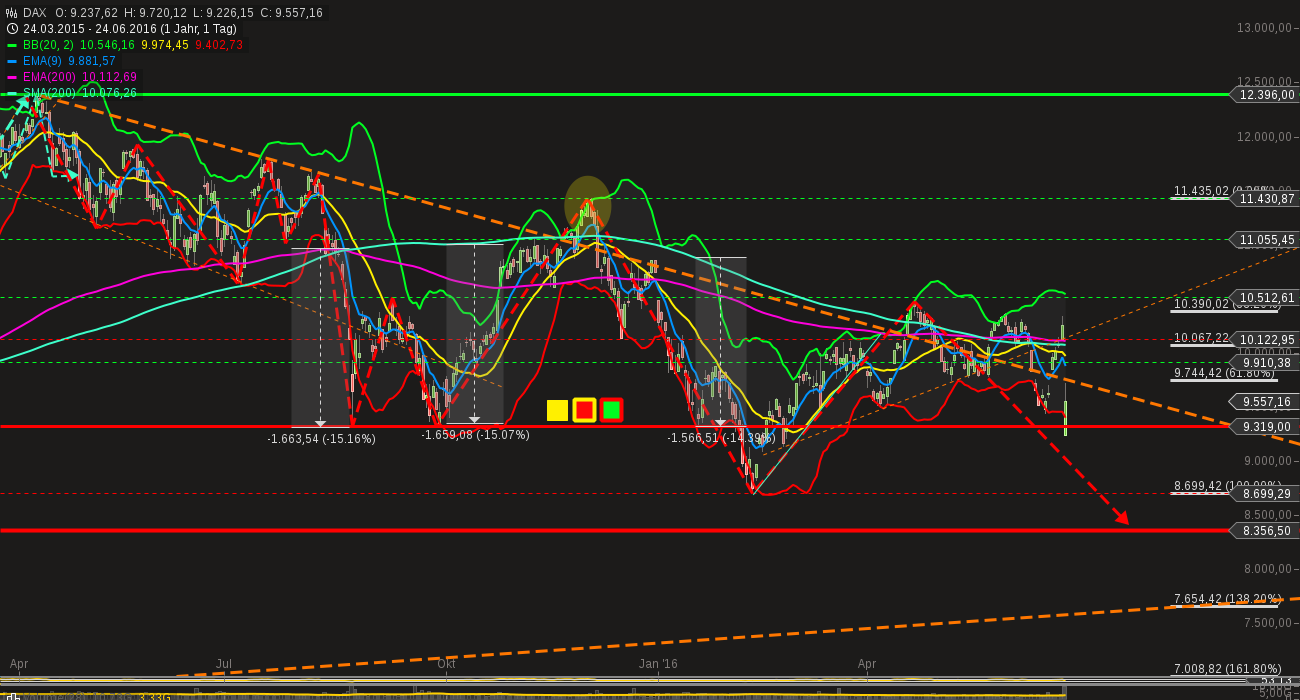
Task: Click the cyan SMA(200) indicator marker
Action: pos(10,93)
